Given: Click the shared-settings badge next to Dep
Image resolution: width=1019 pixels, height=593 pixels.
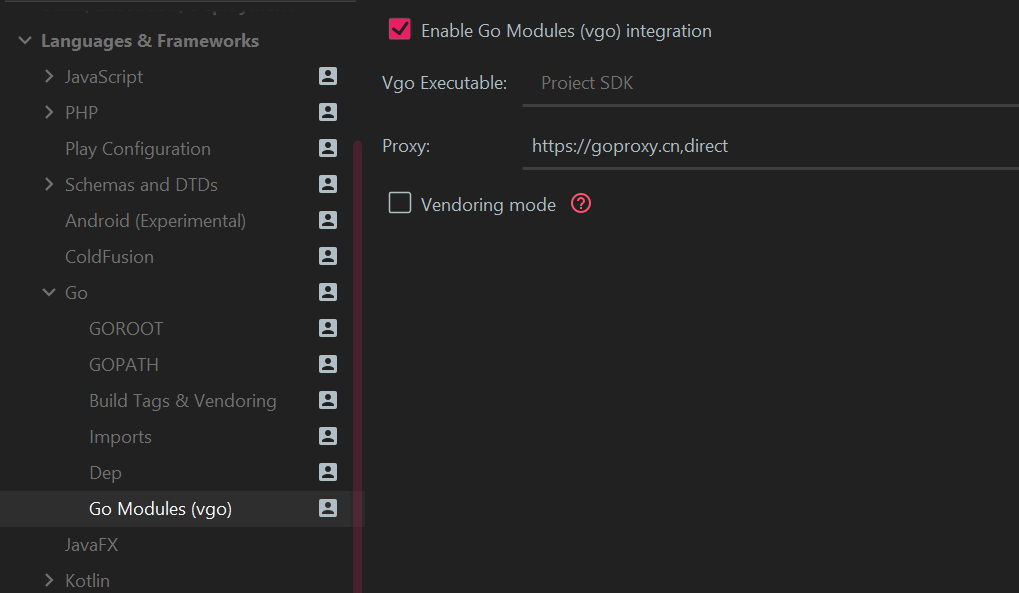Looking at the screenshot, I should point(327,472).
